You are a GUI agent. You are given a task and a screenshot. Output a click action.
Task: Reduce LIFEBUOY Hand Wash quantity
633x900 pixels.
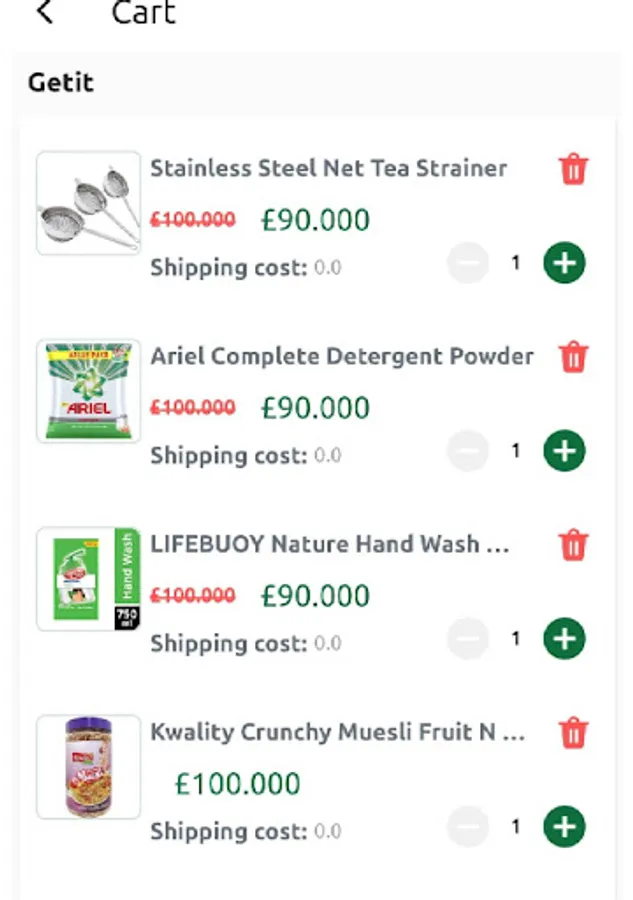(x=467, y=639)
